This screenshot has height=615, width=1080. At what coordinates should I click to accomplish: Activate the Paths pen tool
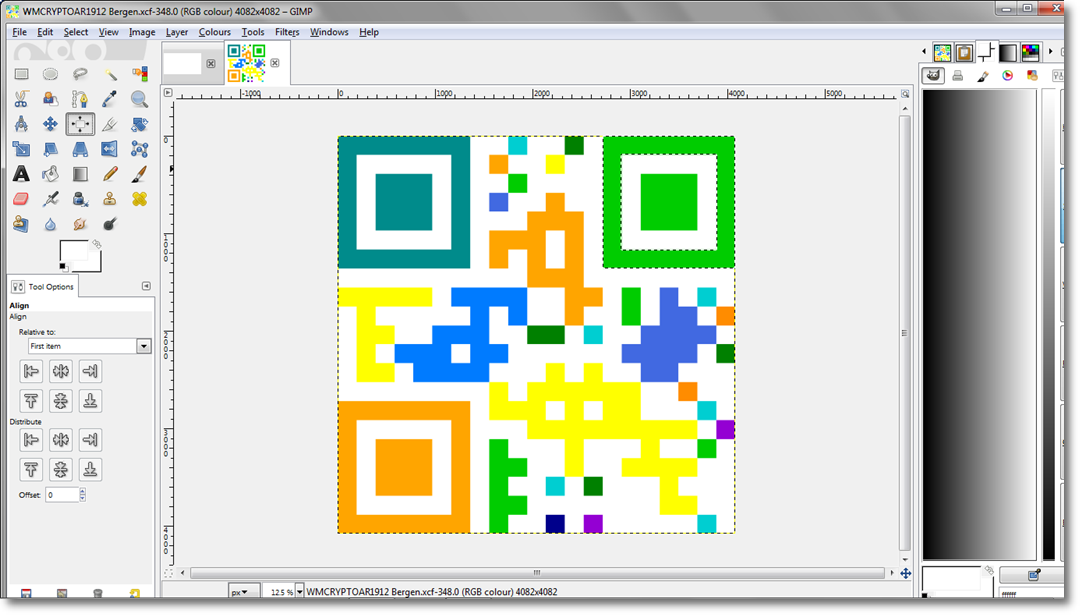click(80, 99)
